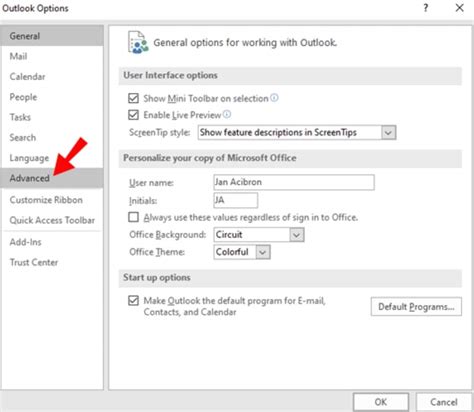Open the Mail options category

(52, 56)
